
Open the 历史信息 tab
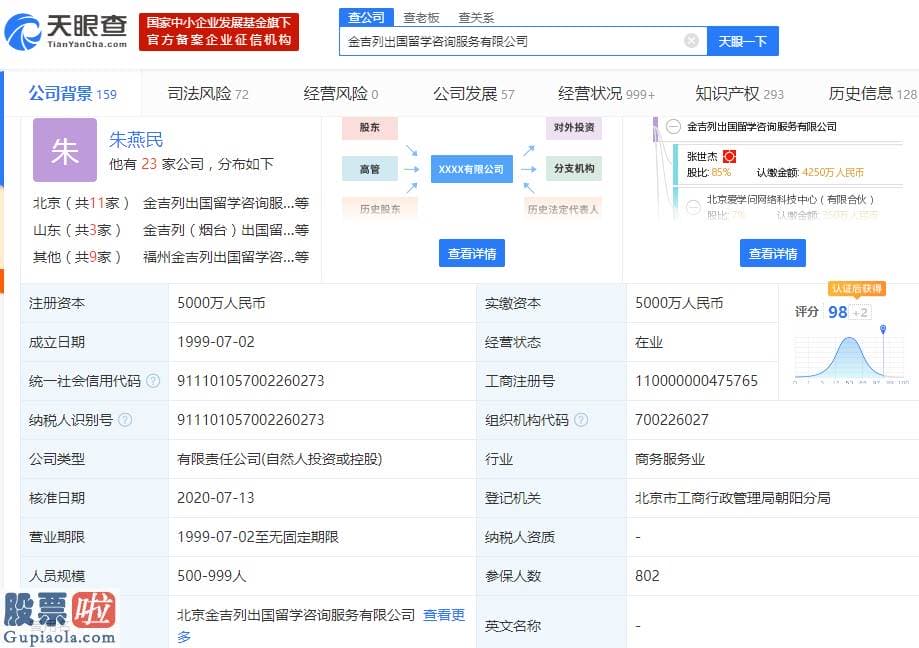point(872,94)
